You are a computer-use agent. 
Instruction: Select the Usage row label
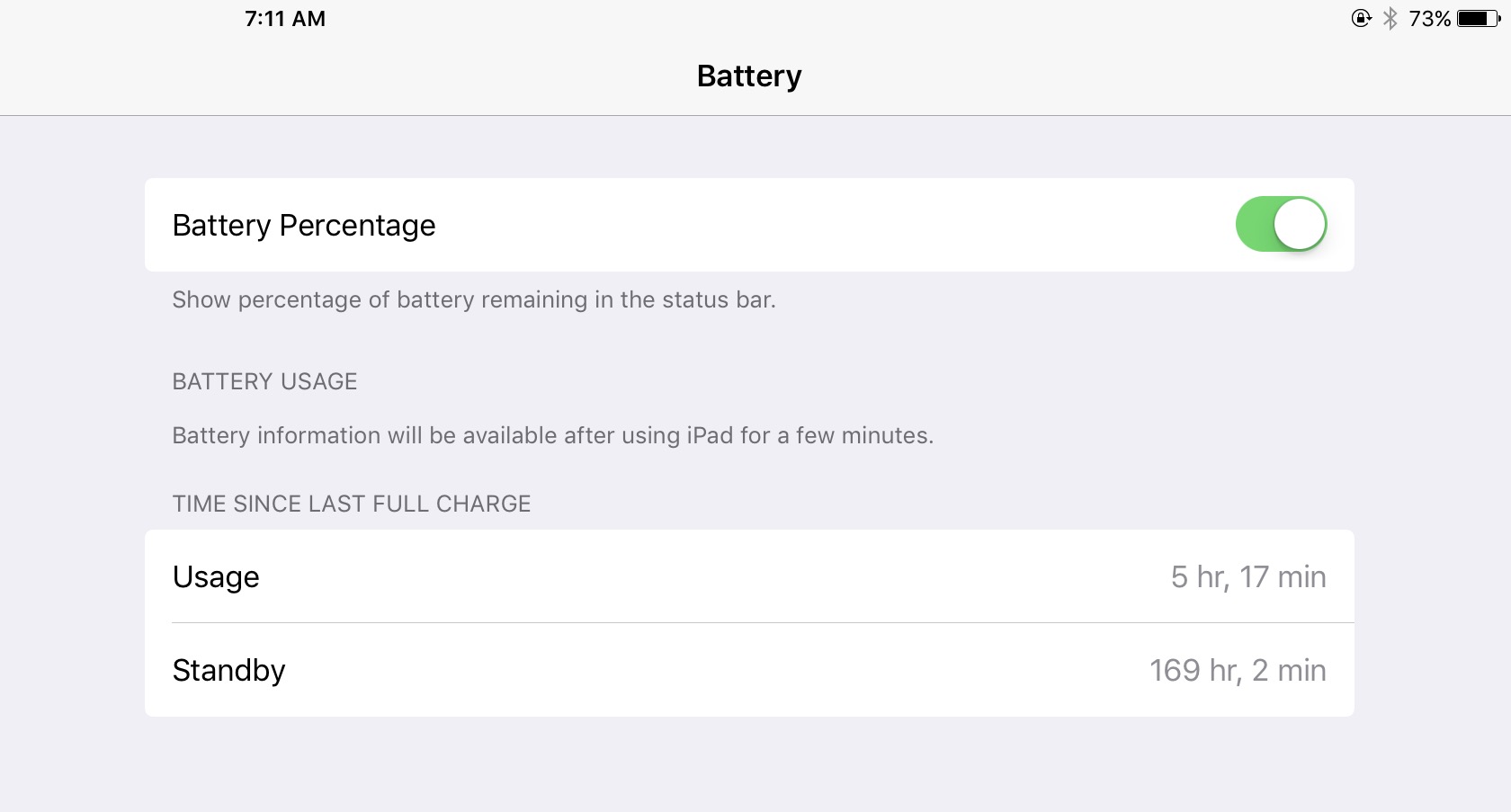[x=216, y=576]
